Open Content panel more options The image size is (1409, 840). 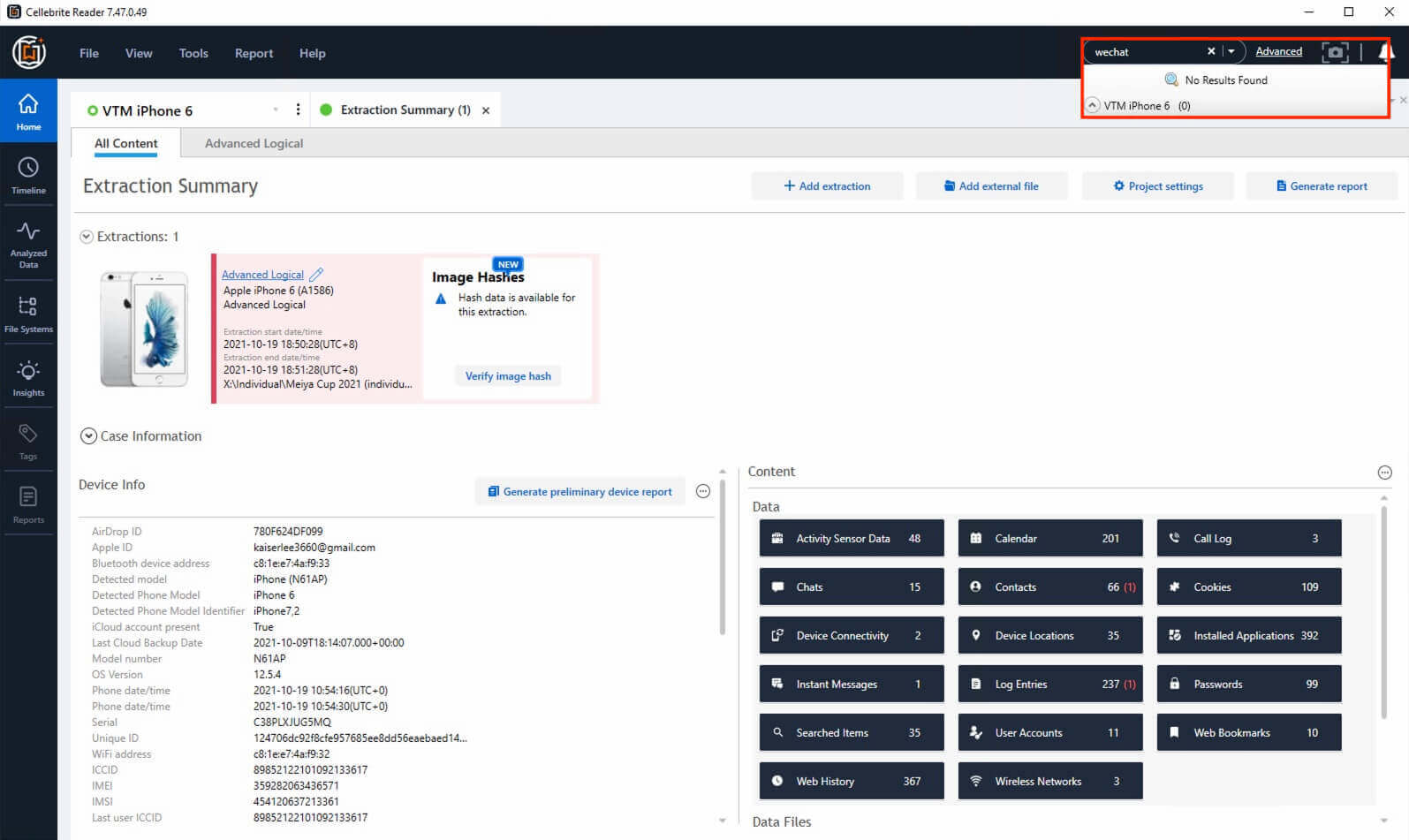pyautogui.click(x=1385, y=473)
